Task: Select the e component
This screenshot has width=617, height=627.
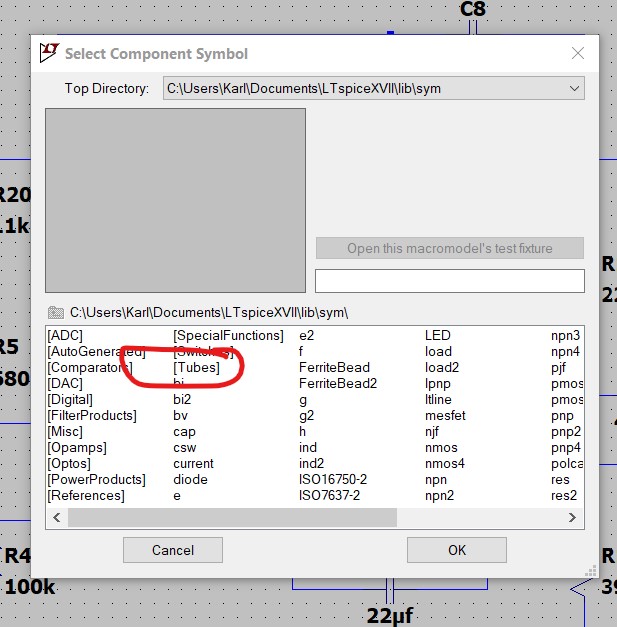Action: pos(177,495)
